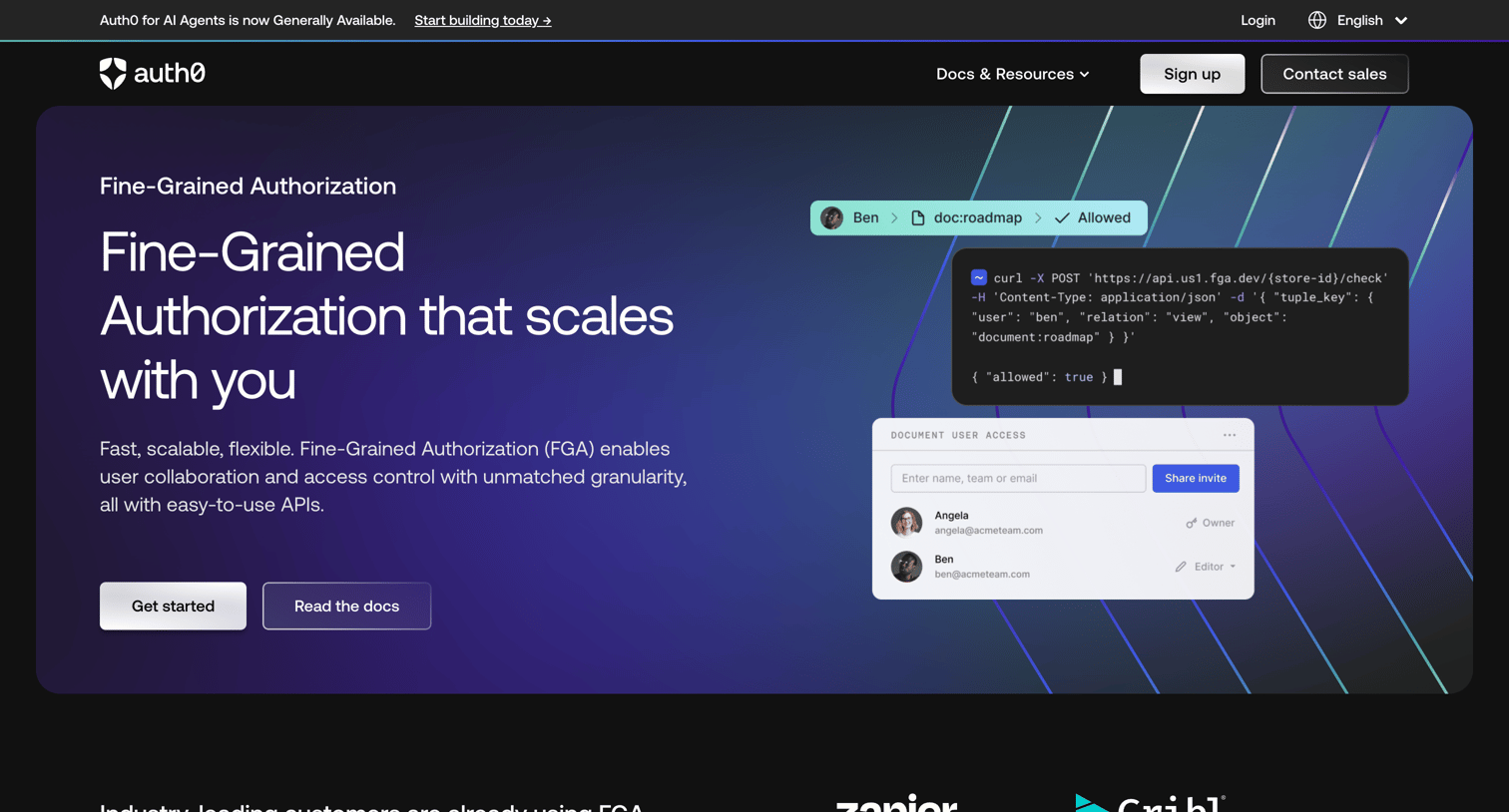
Task: Click the Get started button
Action: click(x=173, y=606)
